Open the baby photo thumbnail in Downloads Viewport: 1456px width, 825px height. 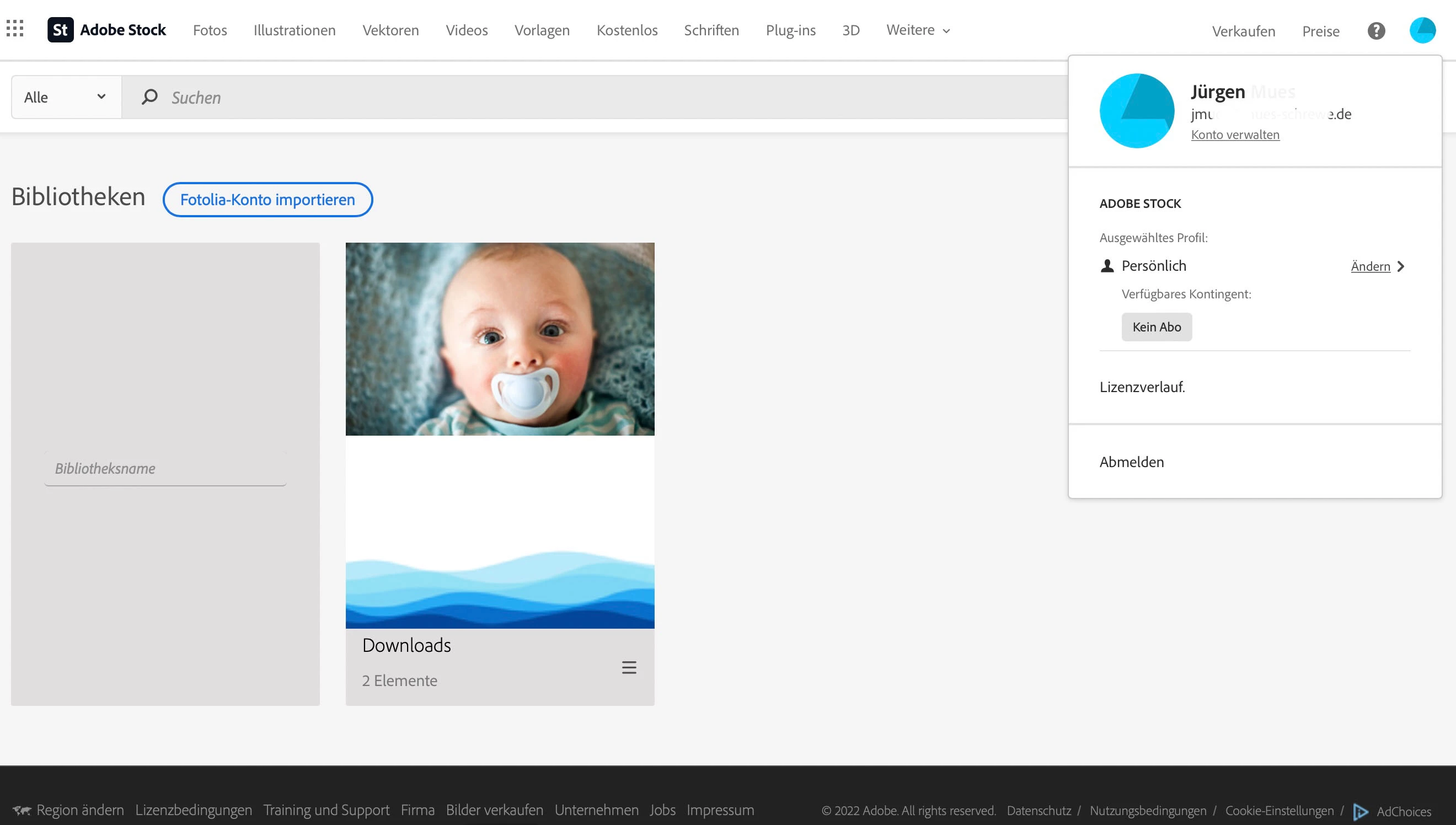pyautogui.click(x=500, y=339)
